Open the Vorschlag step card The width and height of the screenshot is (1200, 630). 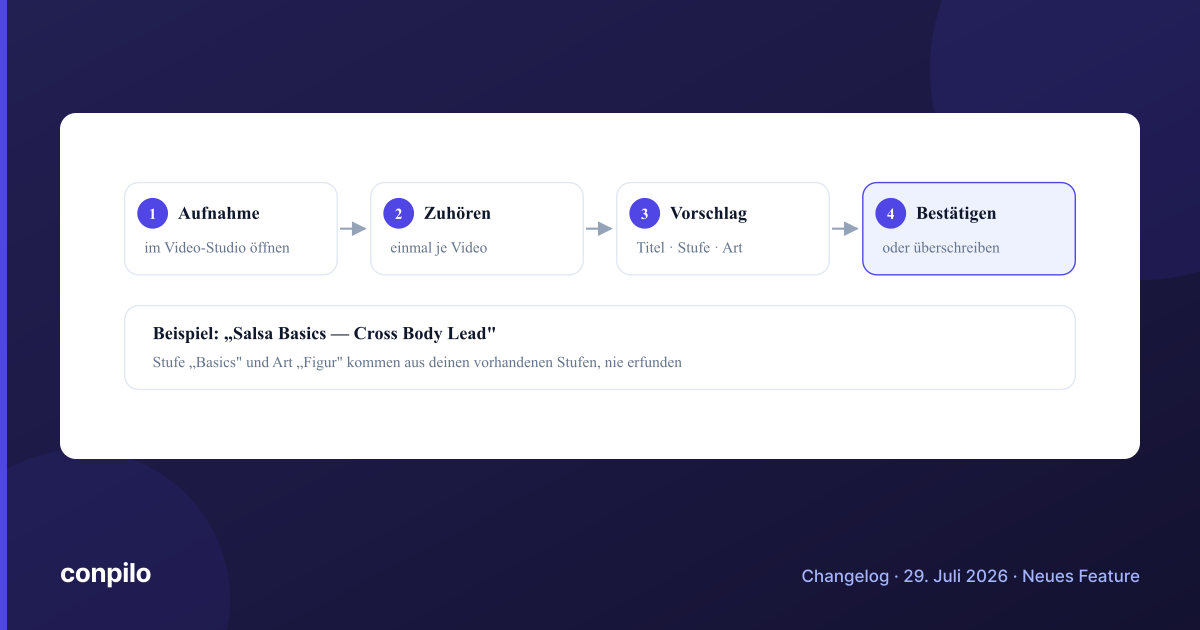(723, 228)
